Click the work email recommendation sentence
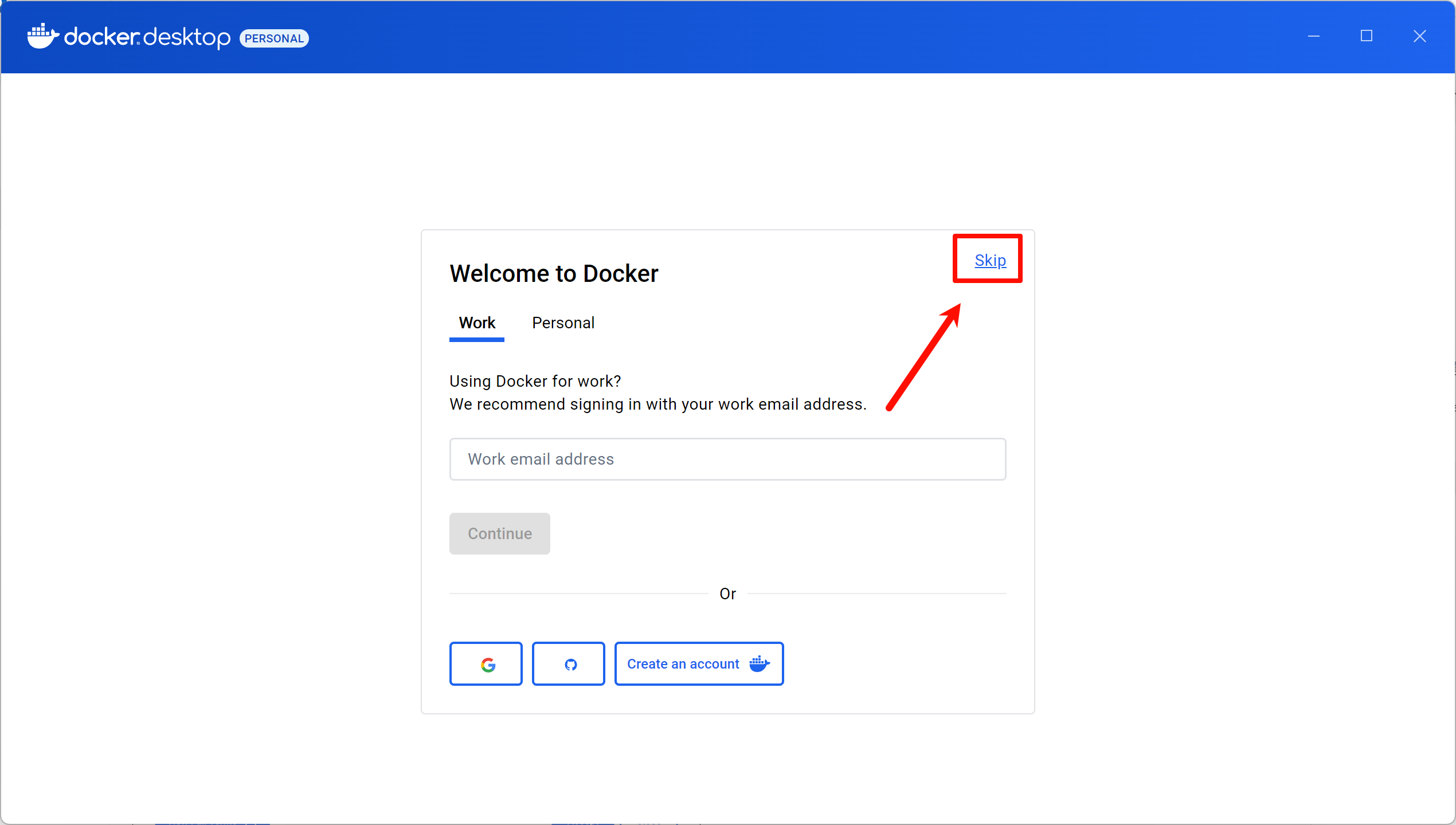Screen dimensions: 1456x825 657,404
